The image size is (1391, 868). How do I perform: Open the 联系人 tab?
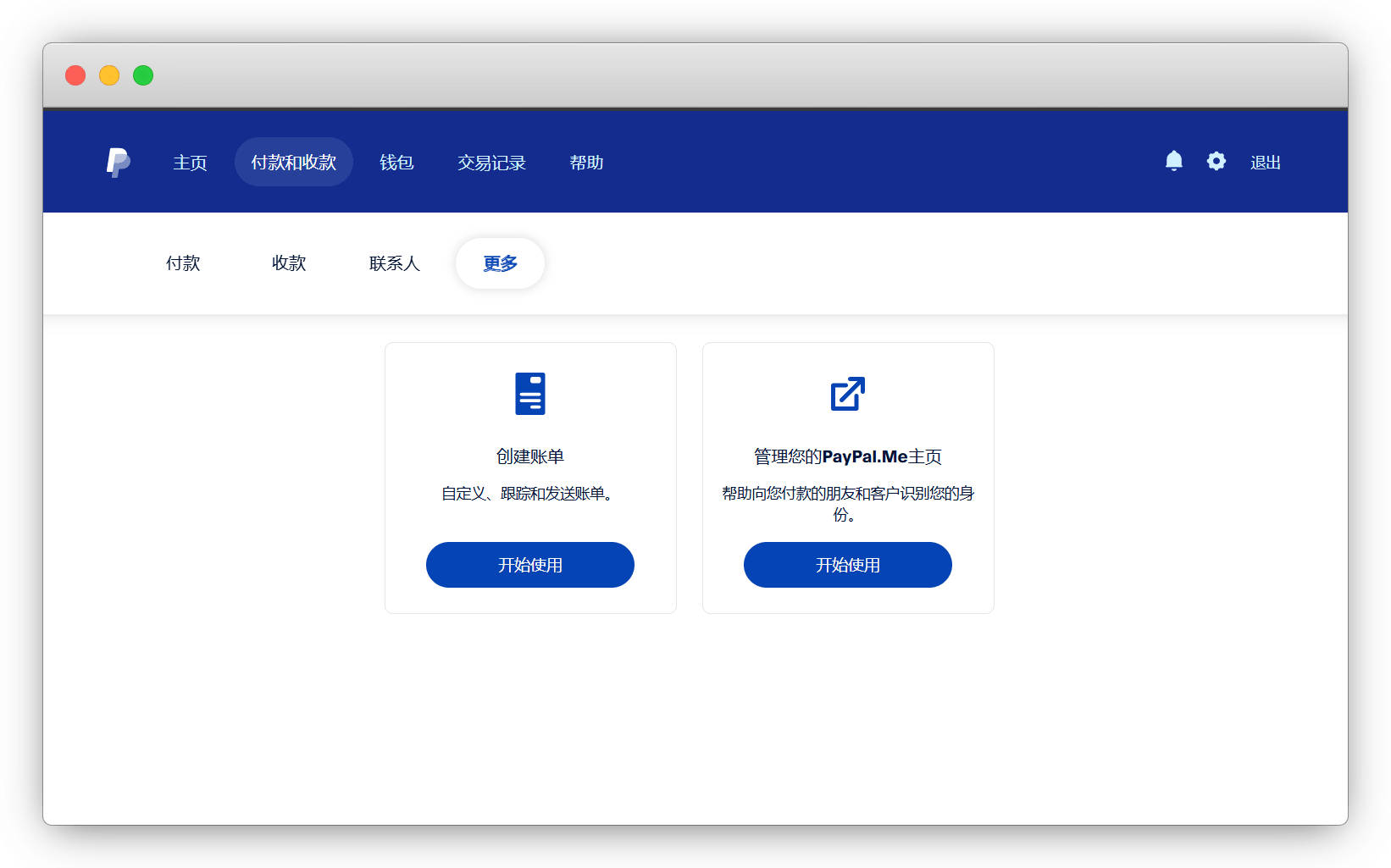(395, 263)
